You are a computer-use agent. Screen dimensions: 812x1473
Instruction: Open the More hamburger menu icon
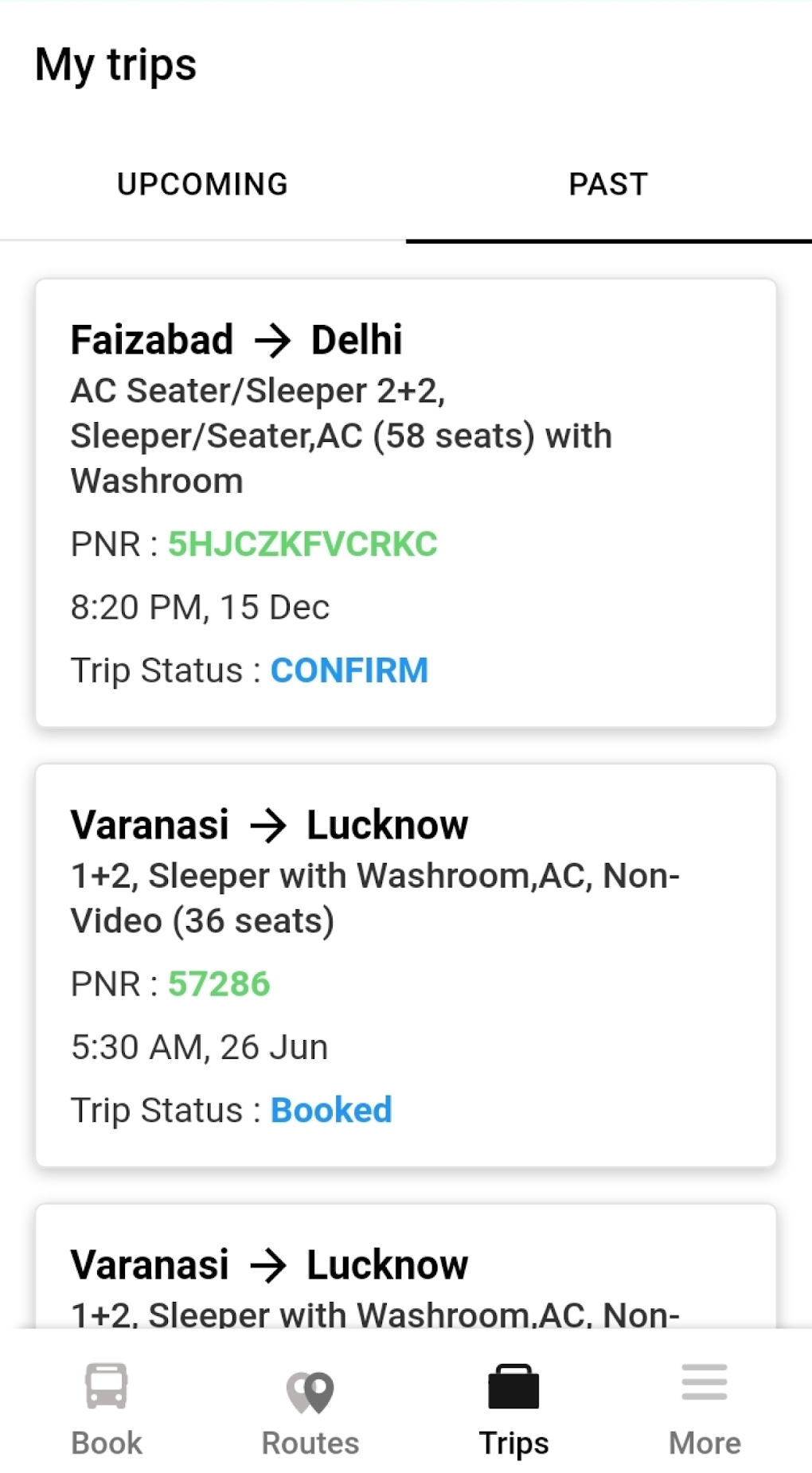[705, 1382]
